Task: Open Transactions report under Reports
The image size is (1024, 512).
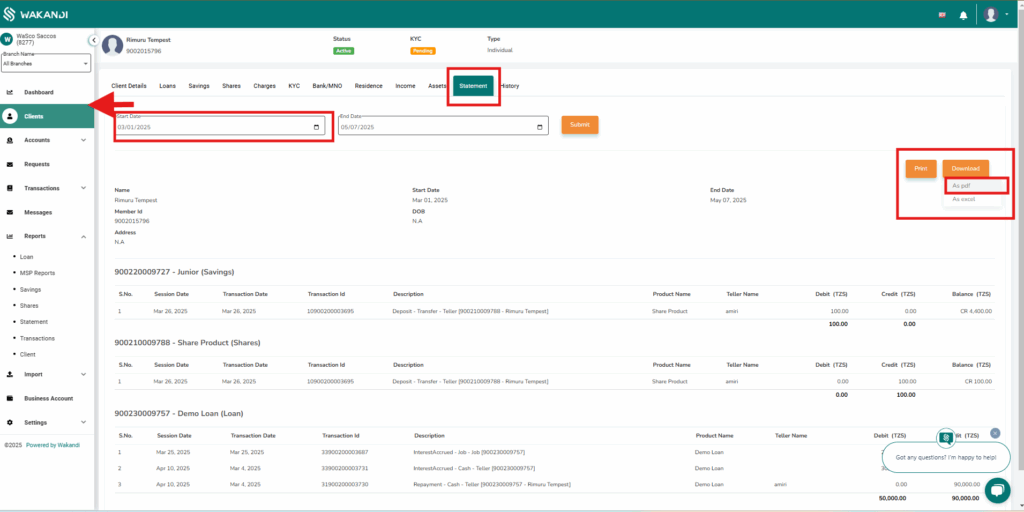Action: pos(37,338)
